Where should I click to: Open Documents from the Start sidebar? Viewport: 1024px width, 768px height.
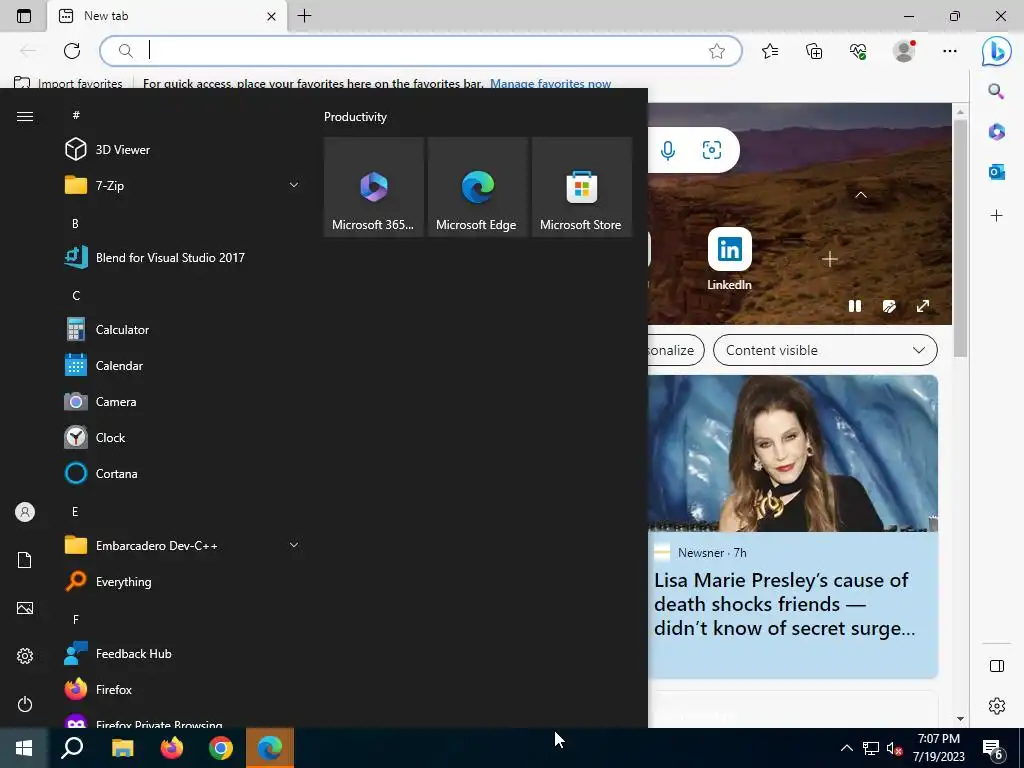click(x=25, y=560)
